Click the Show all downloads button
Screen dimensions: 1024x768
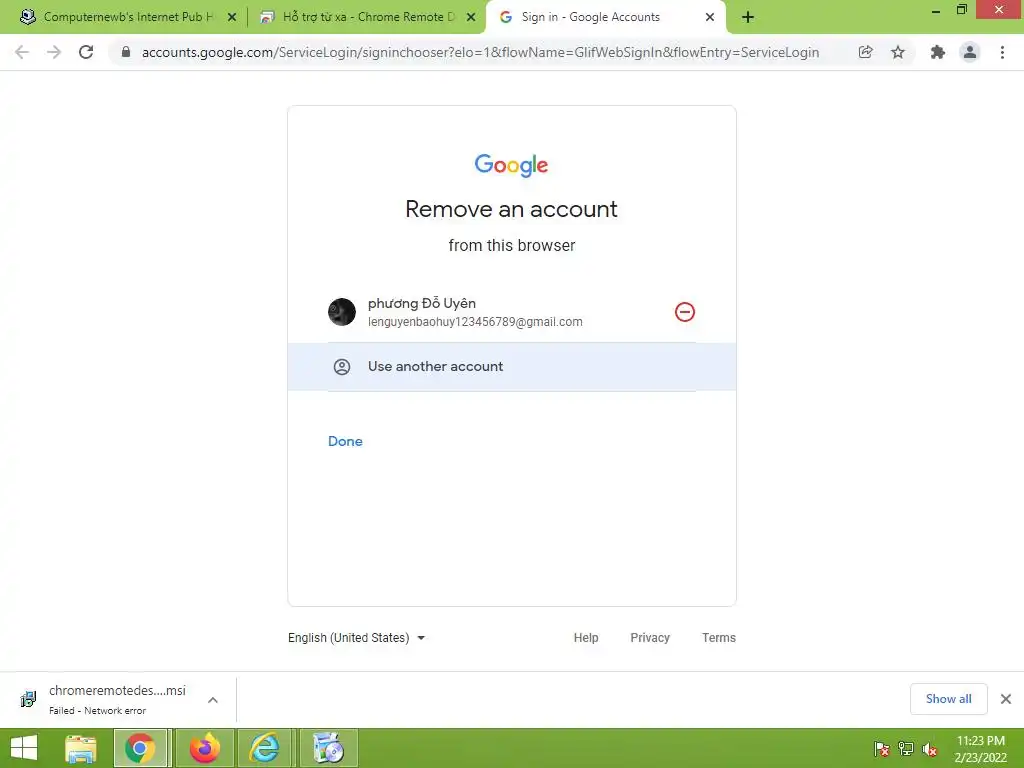click(948, 699)
